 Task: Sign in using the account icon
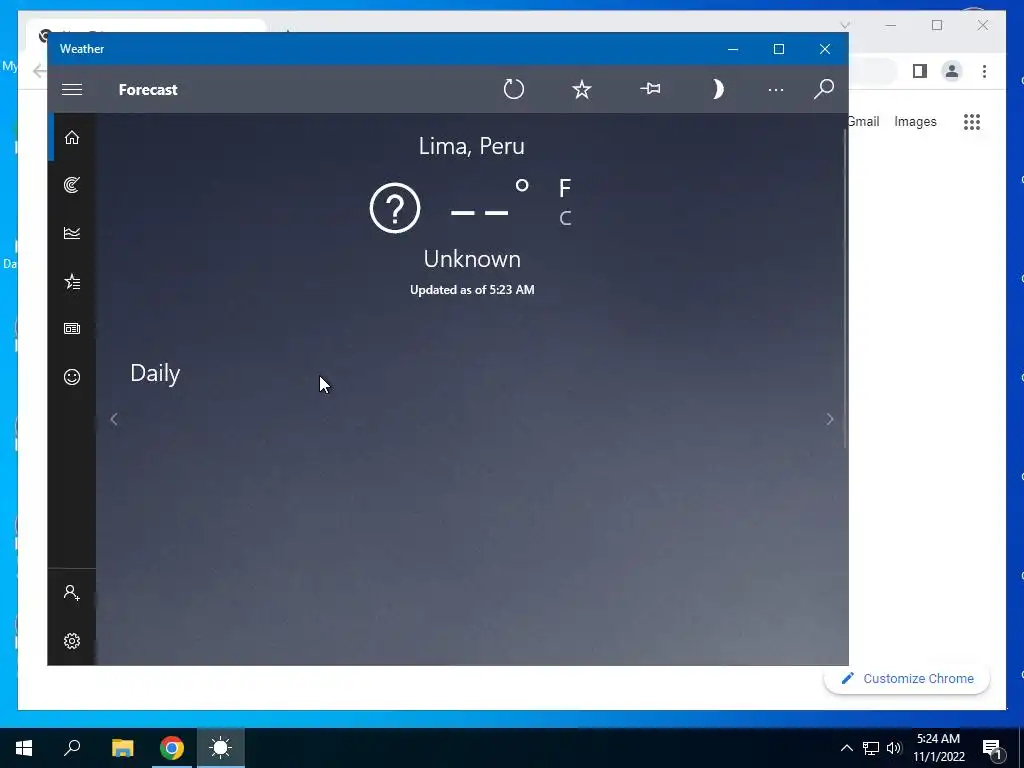72,592
